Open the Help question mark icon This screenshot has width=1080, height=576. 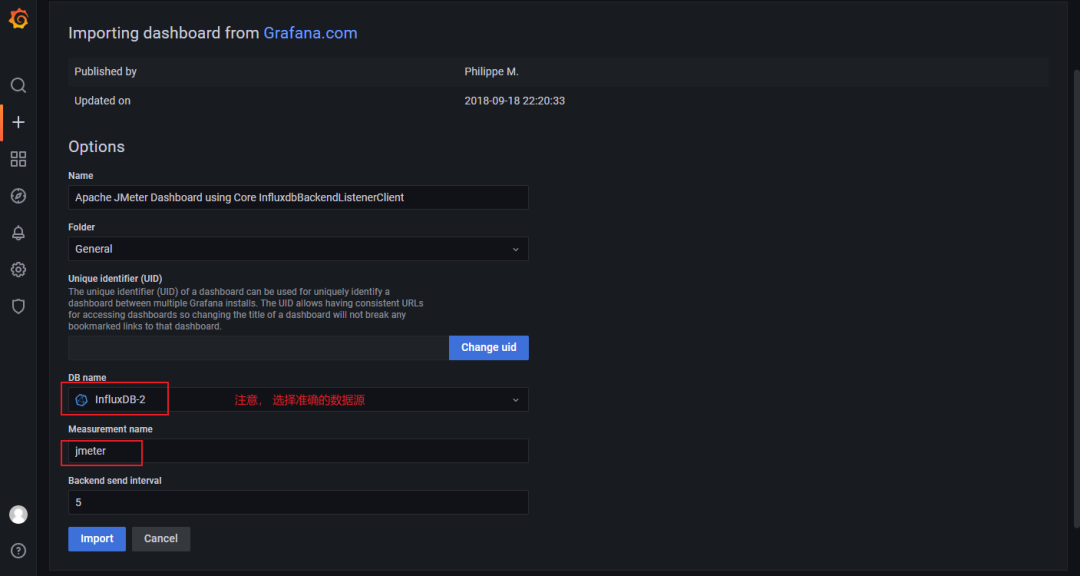pos(18,550)
